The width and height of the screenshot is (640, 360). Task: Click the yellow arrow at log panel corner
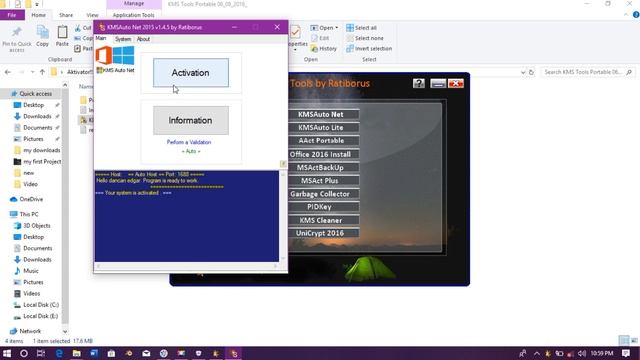[x=283, y=164]
